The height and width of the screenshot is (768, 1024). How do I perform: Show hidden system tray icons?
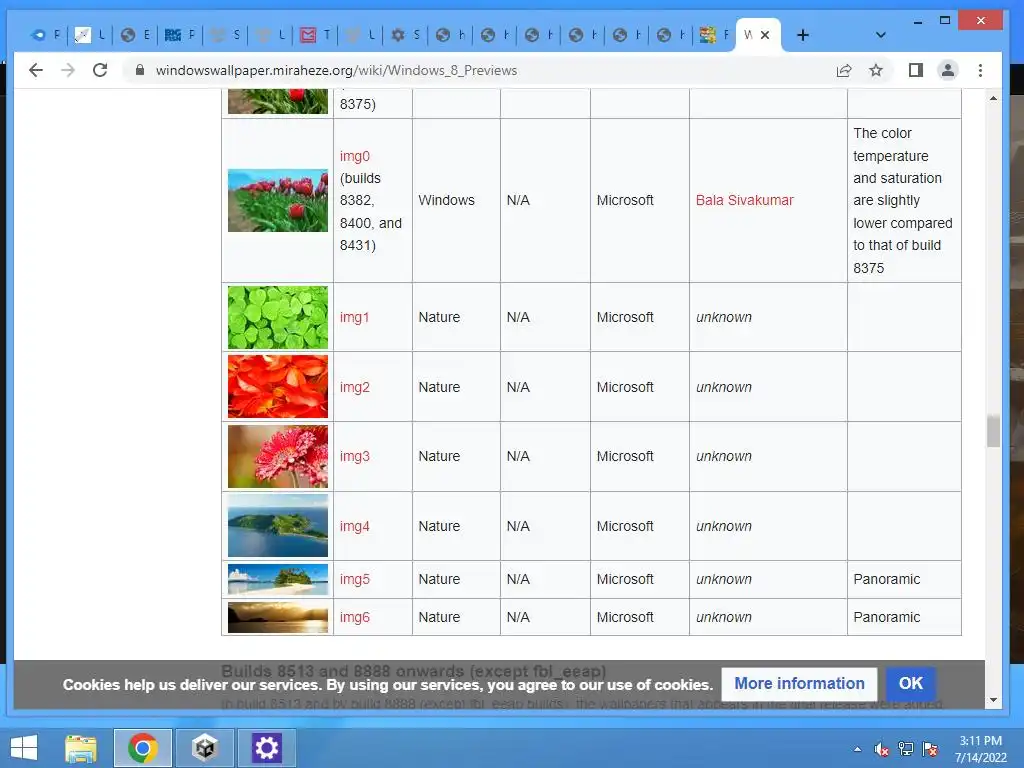coord(857,749)
